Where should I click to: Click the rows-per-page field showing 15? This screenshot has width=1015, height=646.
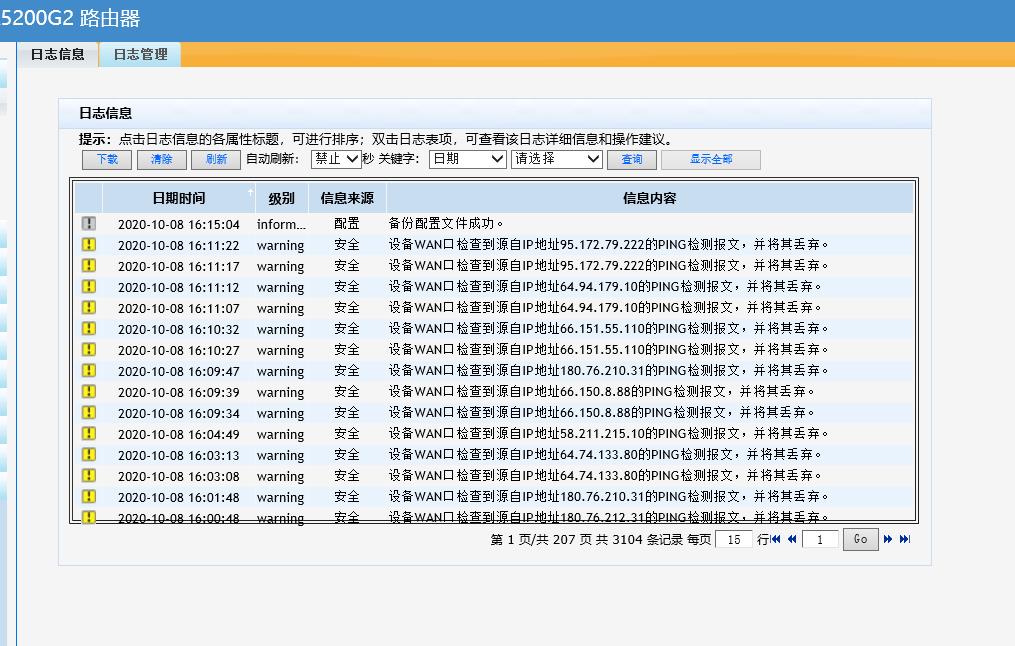[x=733, y=539]
